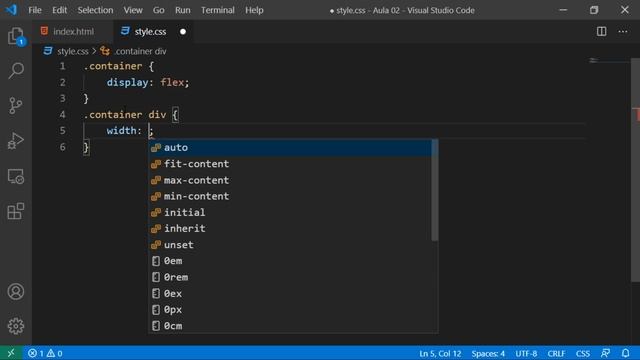Click CRLF end of line setting
Viewport: 640px width, 360px height.
tap(556, 353)
